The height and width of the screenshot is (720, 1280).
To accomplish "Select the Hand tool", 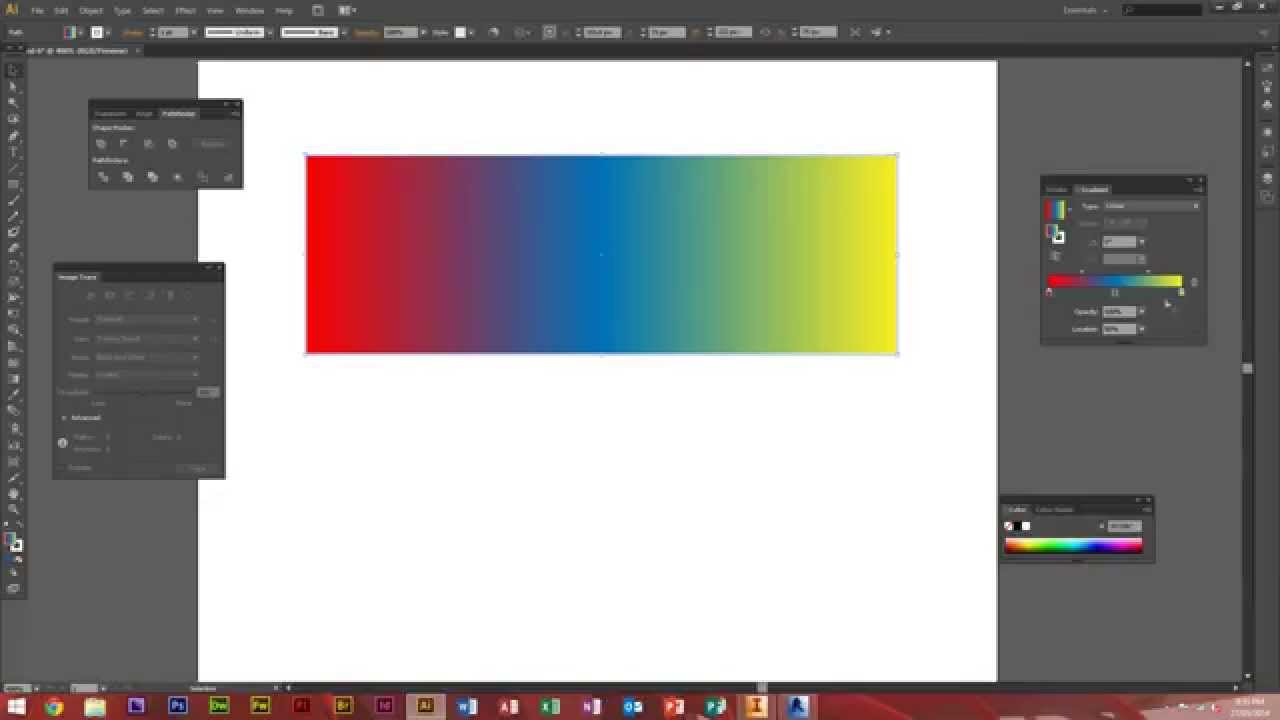I will coord(14,493).
